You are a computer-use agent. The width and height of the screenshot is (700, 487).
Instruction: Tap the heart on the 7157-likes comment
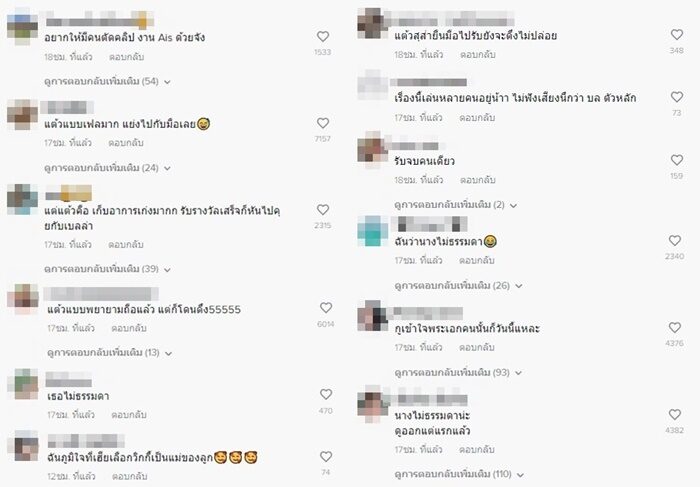[323, 123]
